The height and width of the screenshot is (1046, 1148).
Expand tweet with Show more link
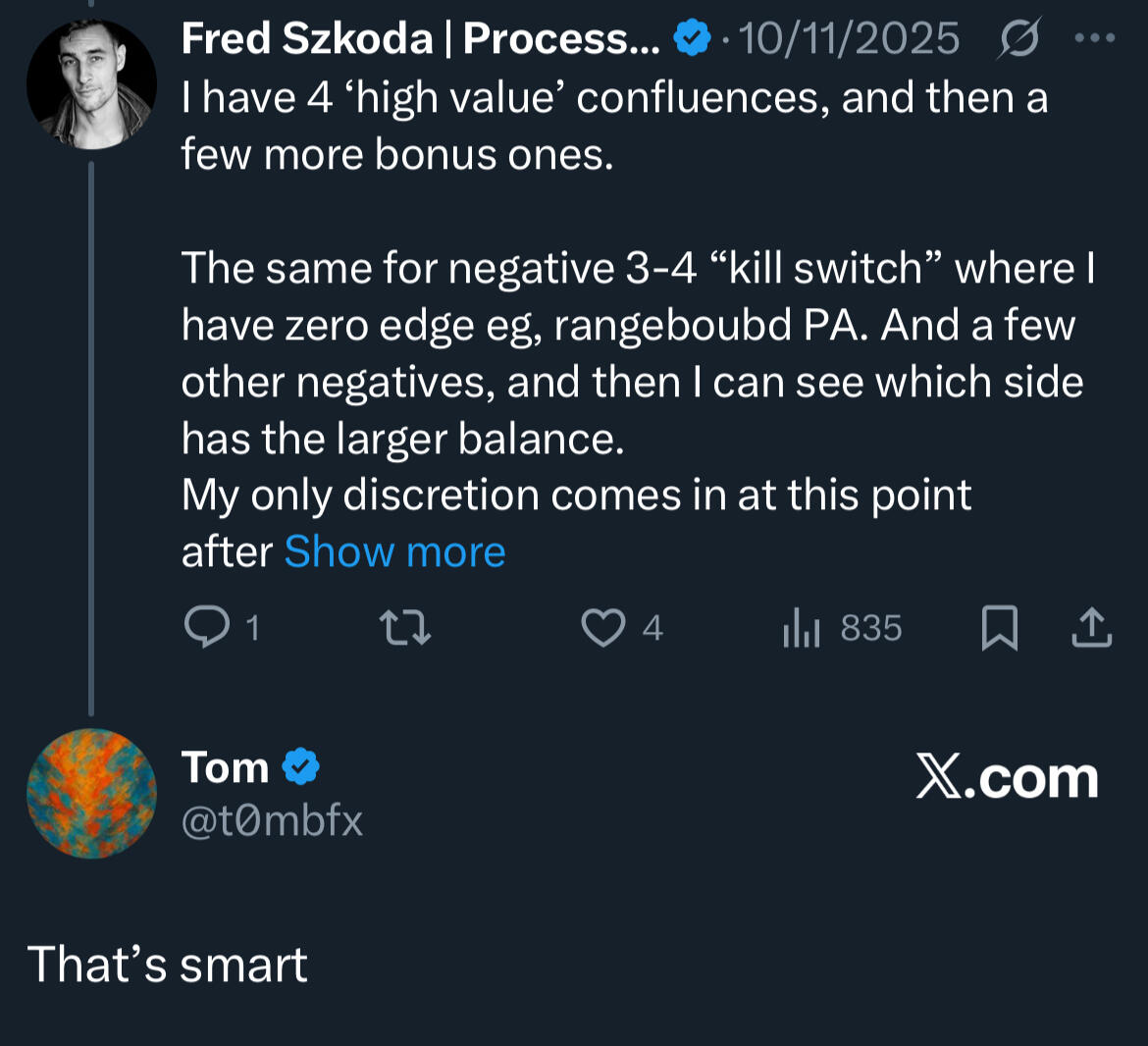pos(394,551)
